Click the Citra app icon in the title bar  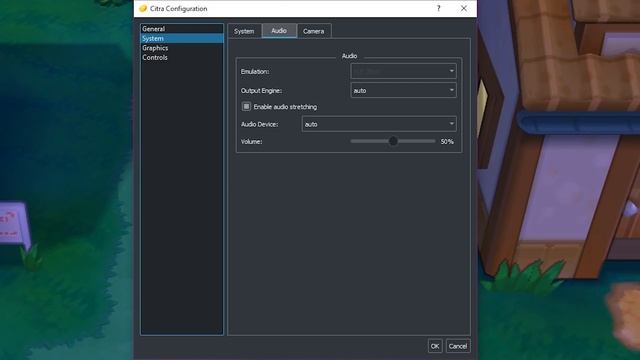143,9
